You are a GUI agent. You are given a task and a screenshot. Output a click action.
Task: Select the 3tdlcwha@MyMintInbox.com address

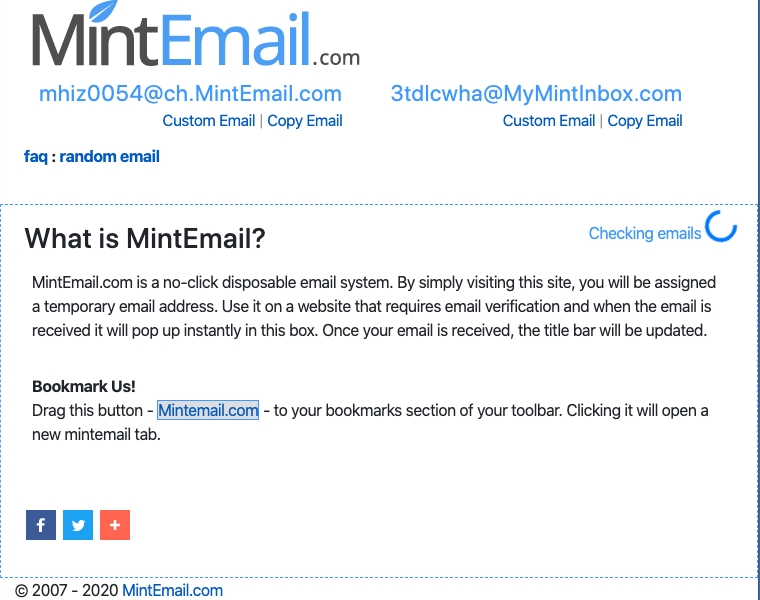[536, 94]
